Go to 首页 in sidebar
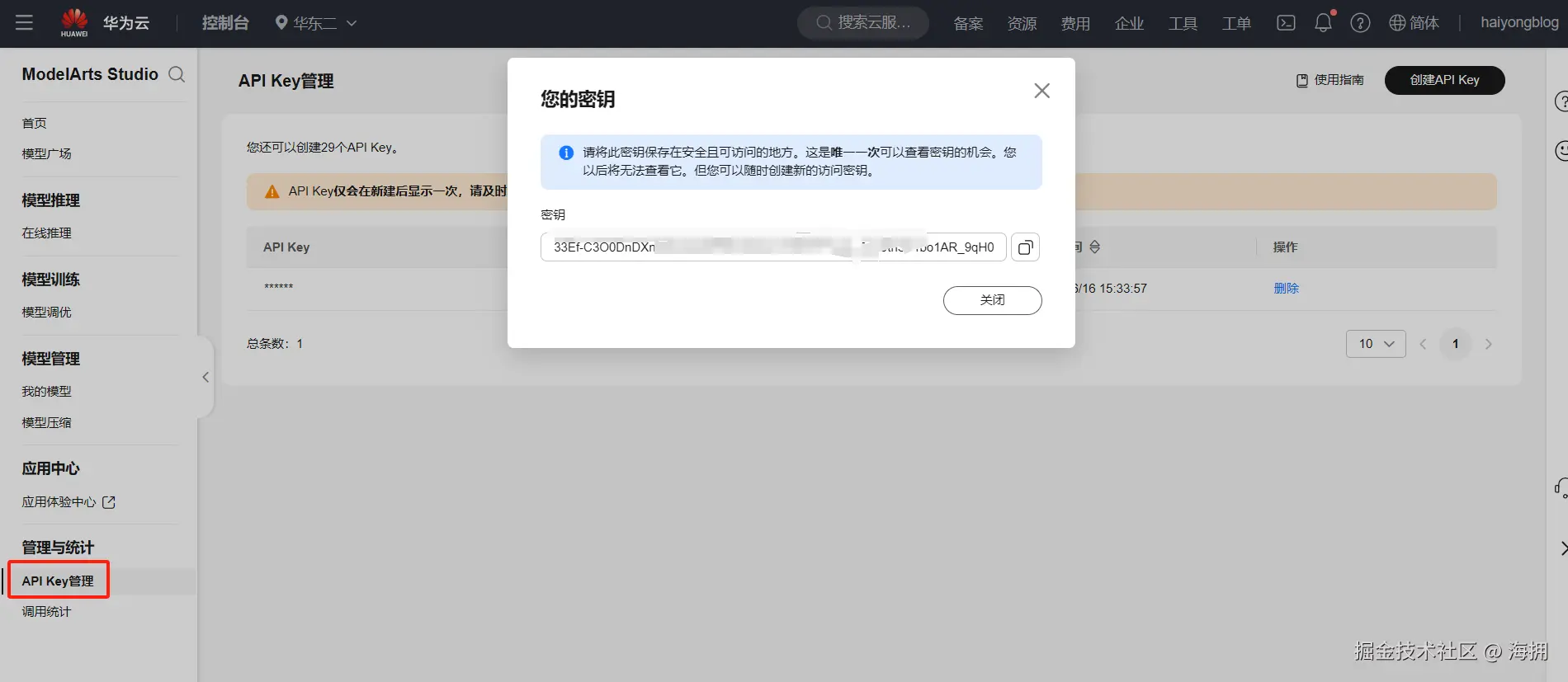1568x682 pixels. 34,123
